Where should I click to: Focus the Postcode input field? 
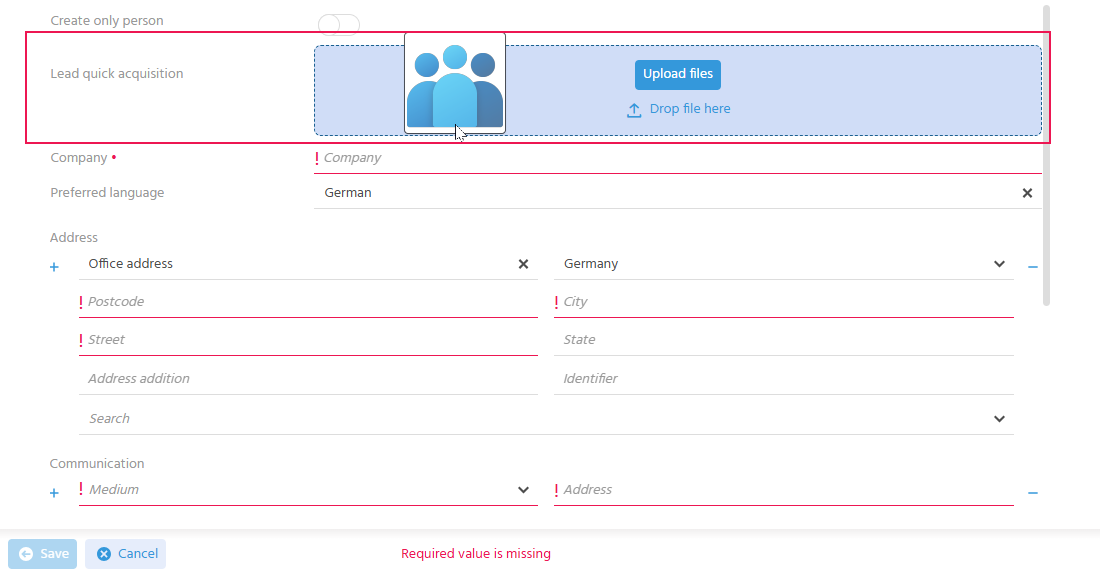pyautogui.click(x=308, y=302)
